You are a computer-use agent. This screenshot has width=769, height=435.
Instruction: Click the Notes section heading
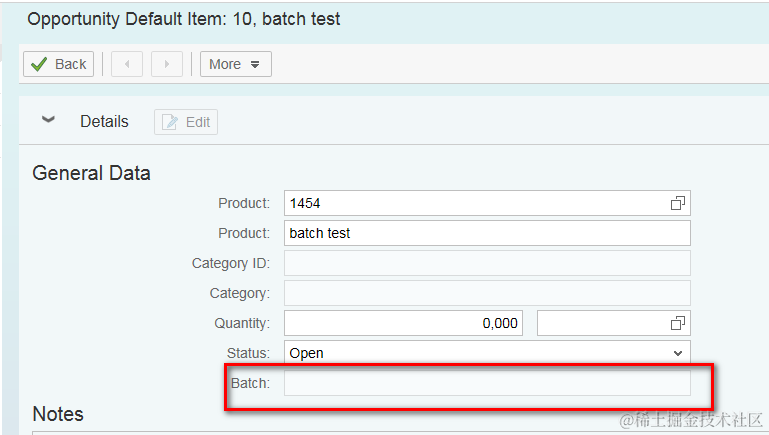pyautogui.click(x=58, y=414)
